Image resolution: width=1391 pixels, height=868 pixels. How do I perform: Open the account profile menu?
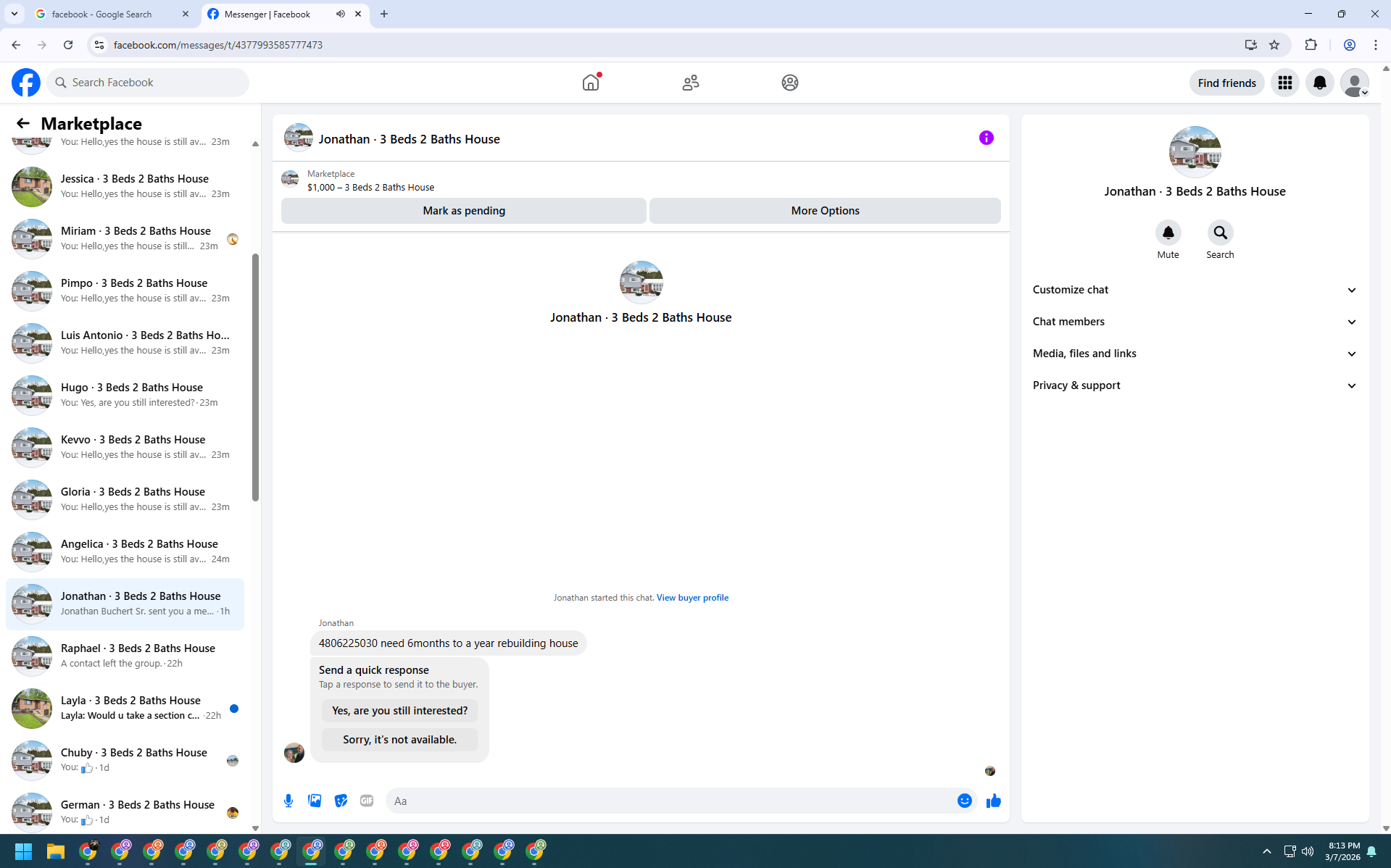[1355, 83]
